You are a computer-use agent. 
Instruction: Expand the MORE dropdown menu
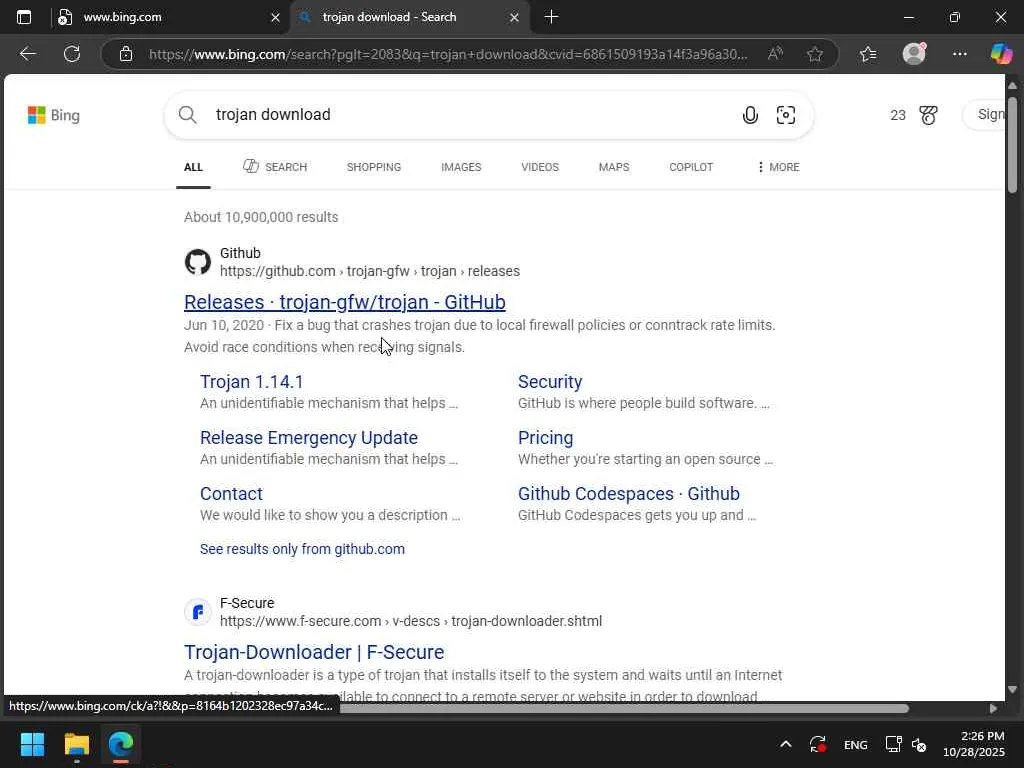(778, 167)
